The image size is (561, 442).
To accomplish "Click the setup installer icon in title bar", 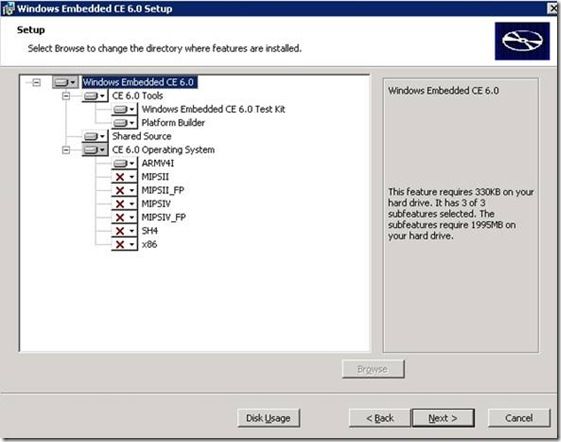I will click(8, 9).
